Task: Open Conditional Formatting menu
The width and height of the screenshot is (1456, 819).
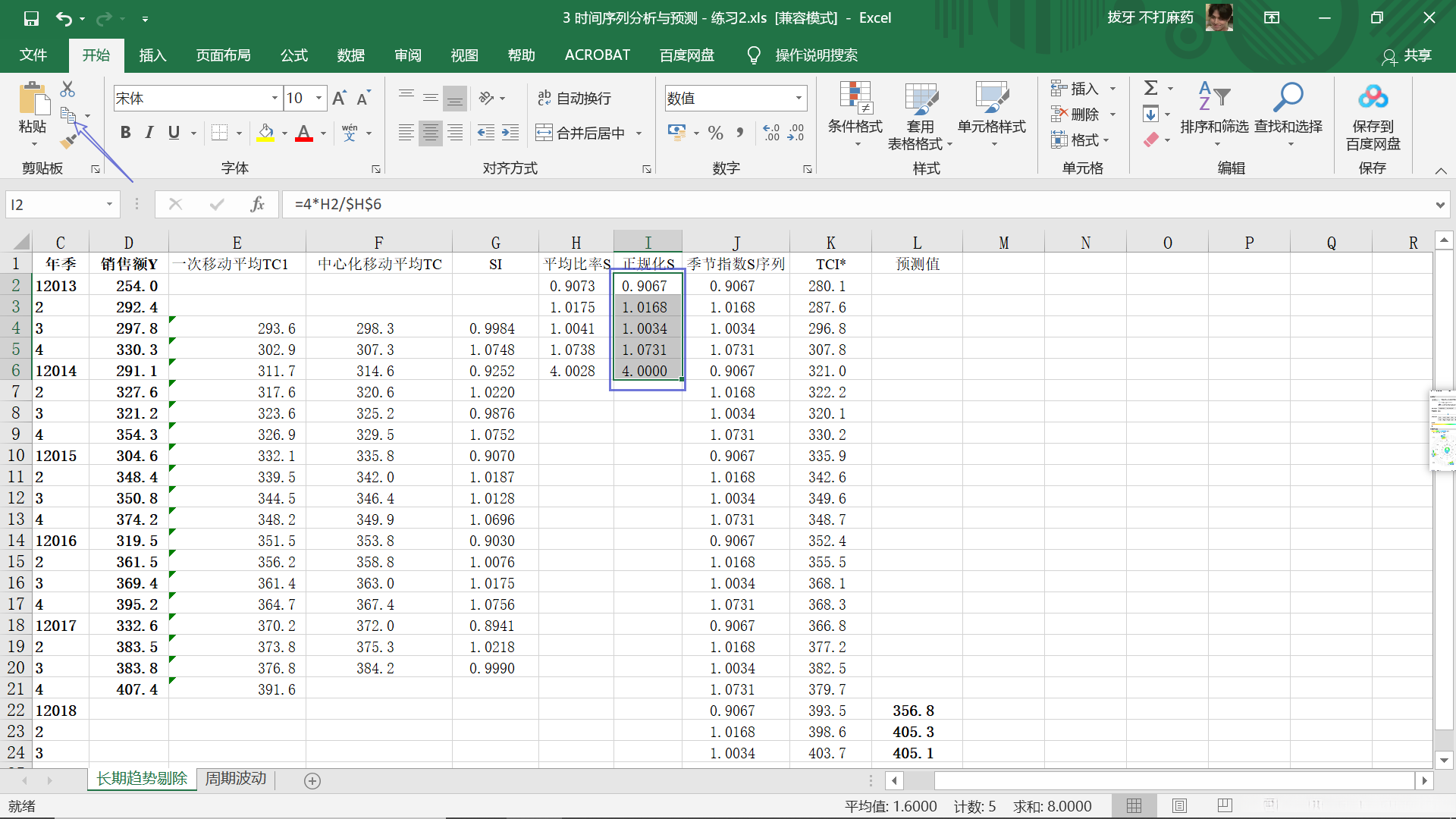Action: point(855,114)
